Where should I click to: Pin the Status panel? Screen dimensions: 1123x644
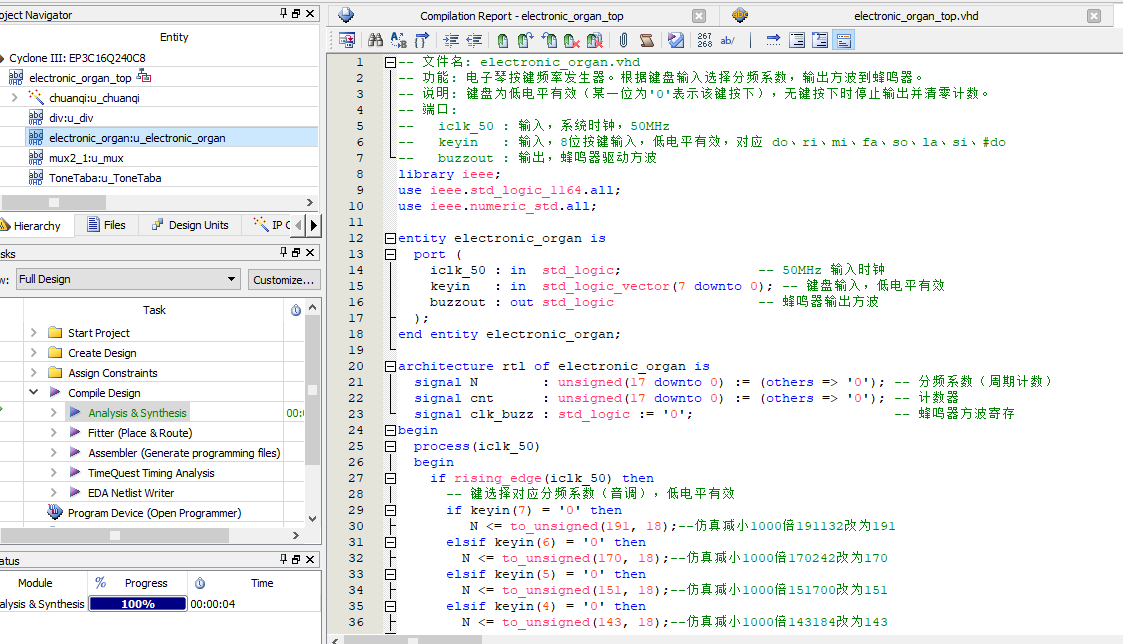click(x=284, y=559)
